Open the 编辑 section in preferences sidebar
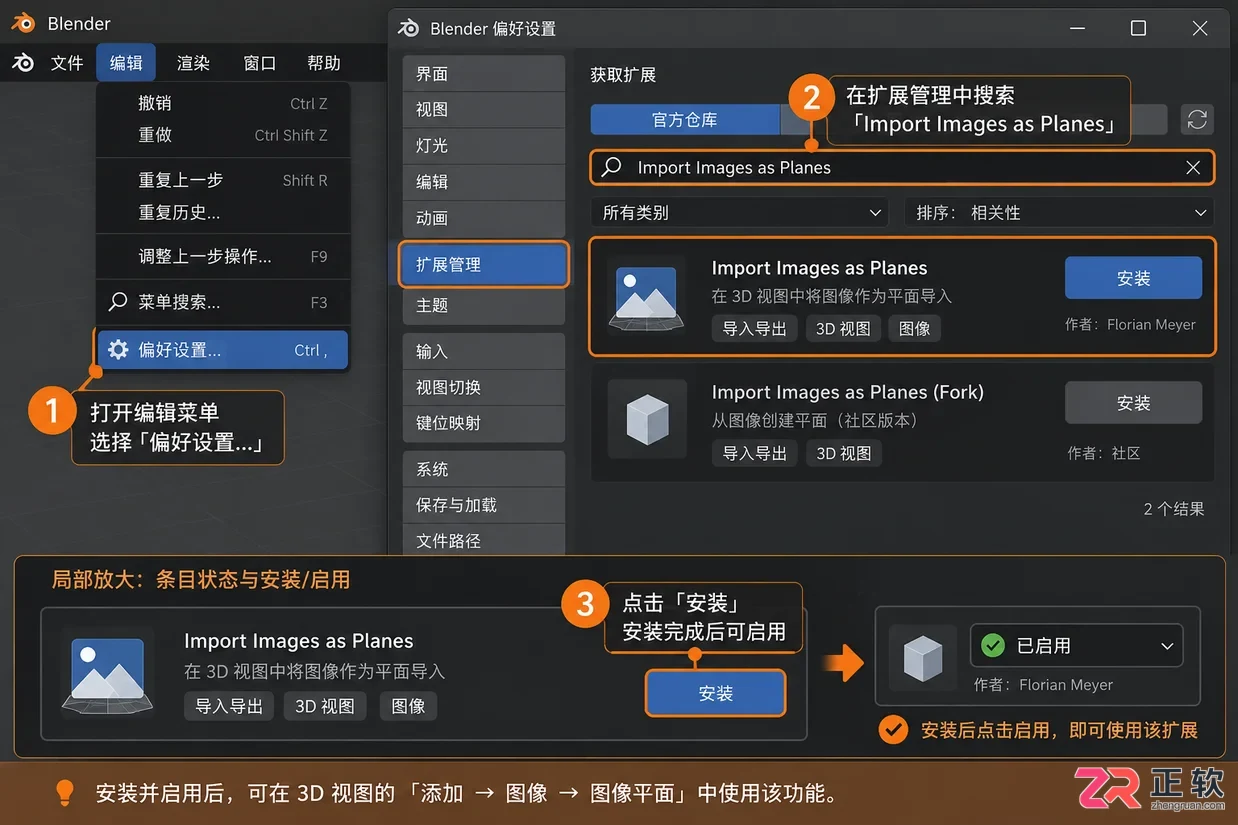Image resolution: width=1238 pixels, height=825 pixels. coord(484,182)
